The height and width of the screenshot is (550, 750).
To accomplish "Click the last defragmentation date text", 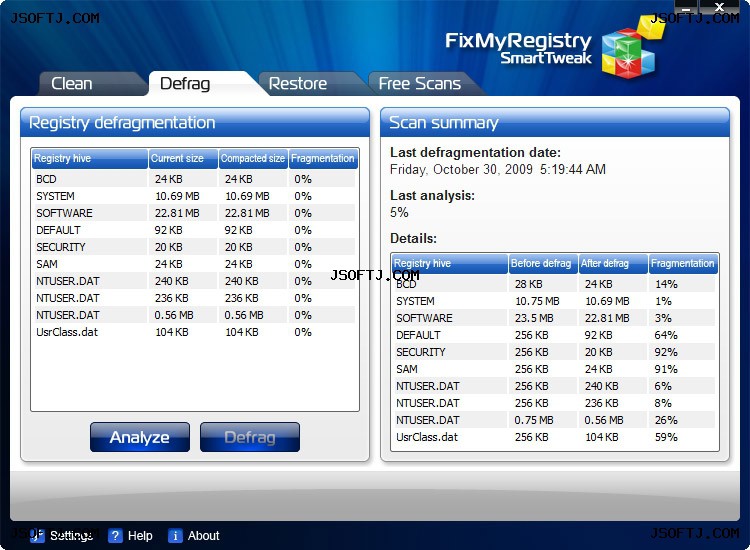I will [498, 169].
